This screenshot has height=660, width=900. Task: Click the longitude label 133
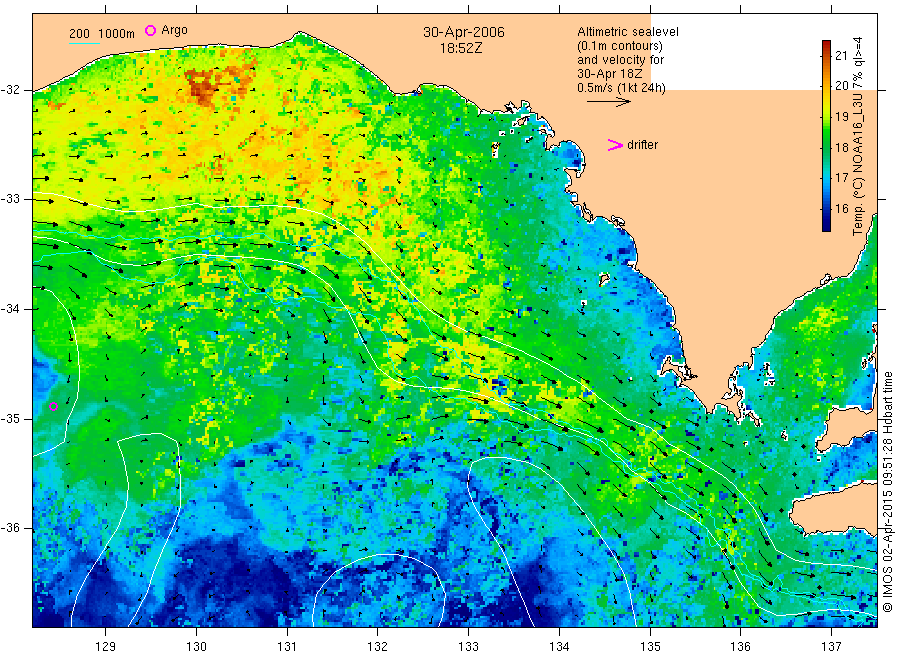468,647
